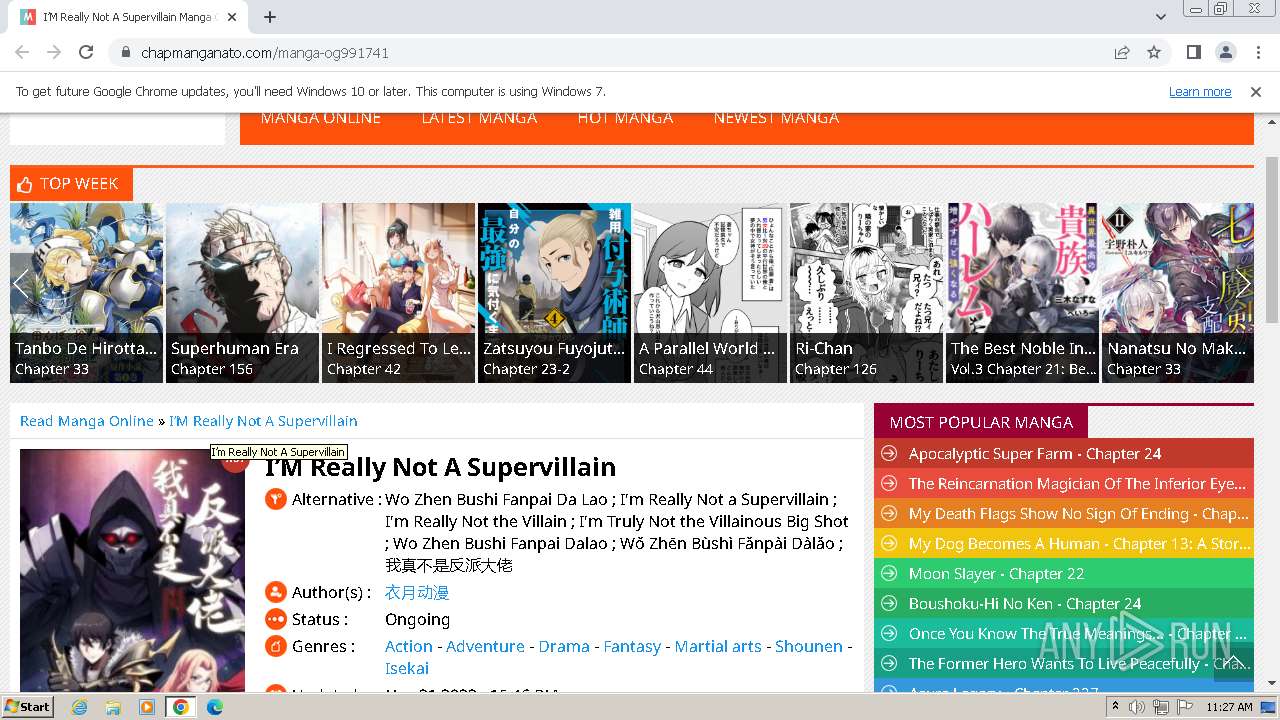Open The Former Hero Wants To Live Peacefully

(x=1064, y=664)
